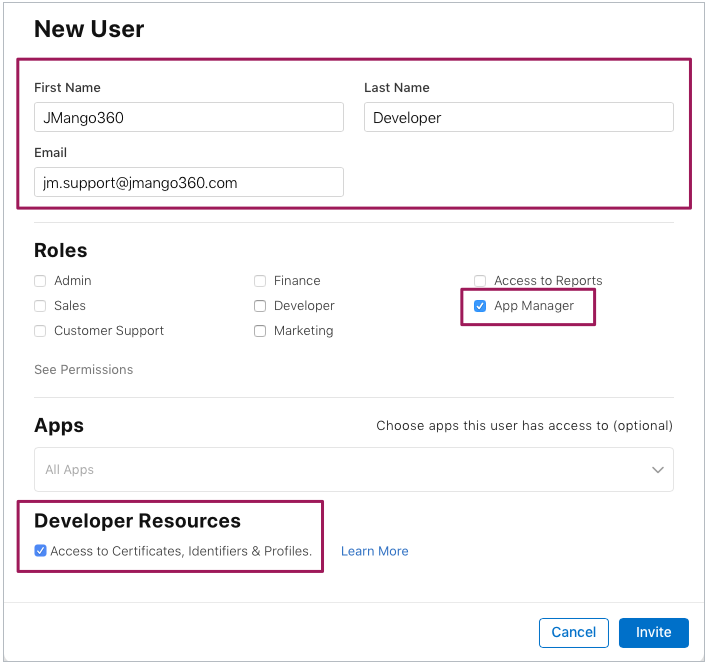Click the Invite button

click(653, 633)
